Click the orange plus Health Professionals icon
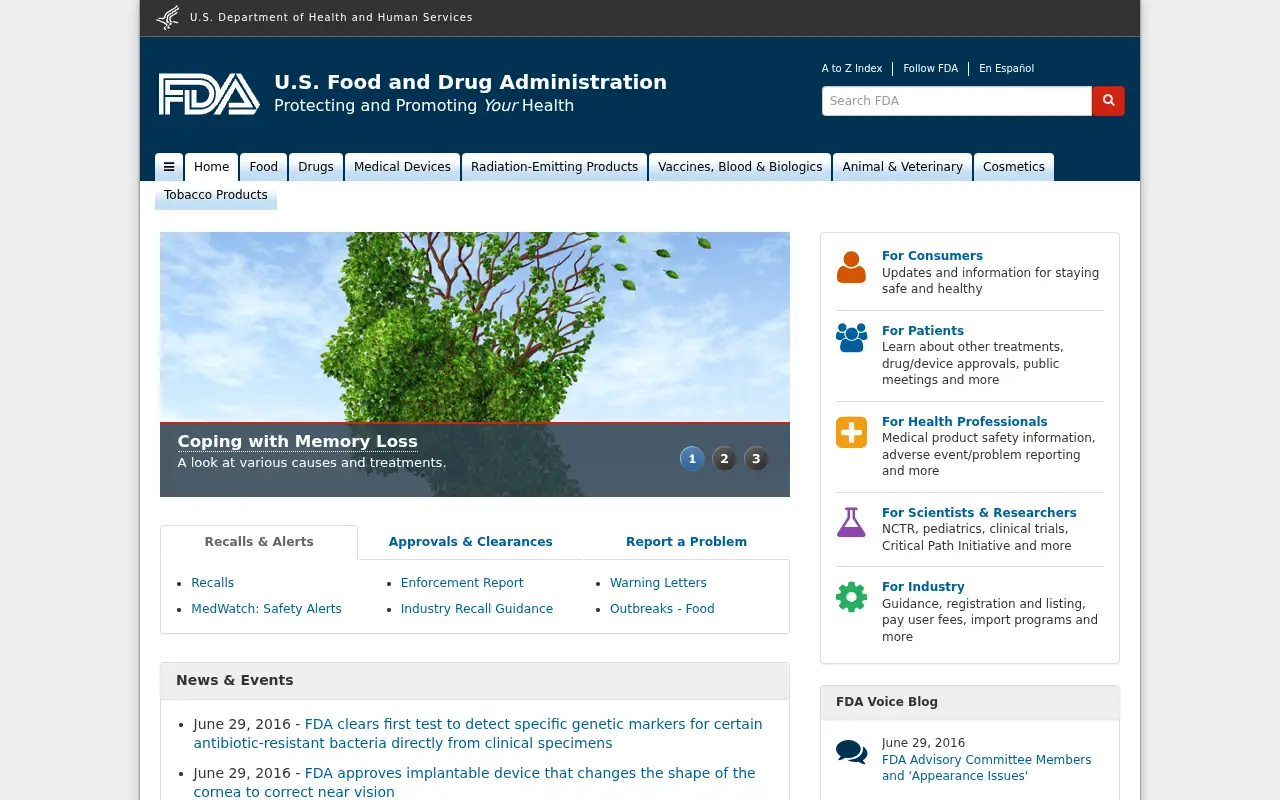The image size is (1280, 800). pyautogui.click(x=851, y=432)
